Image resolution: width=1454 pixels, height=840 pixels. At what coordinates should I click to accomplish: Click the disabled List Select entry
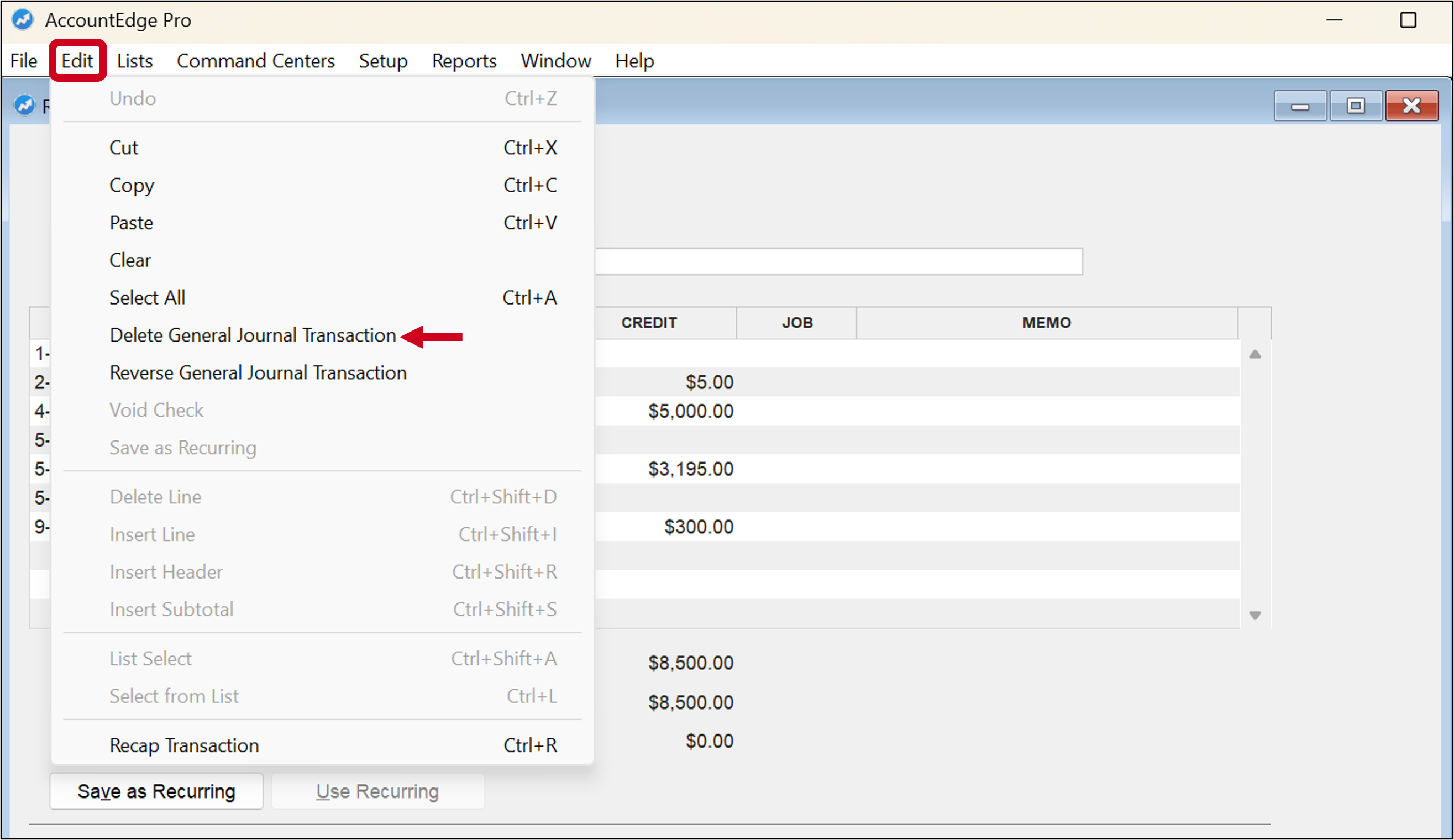(322, 658)
